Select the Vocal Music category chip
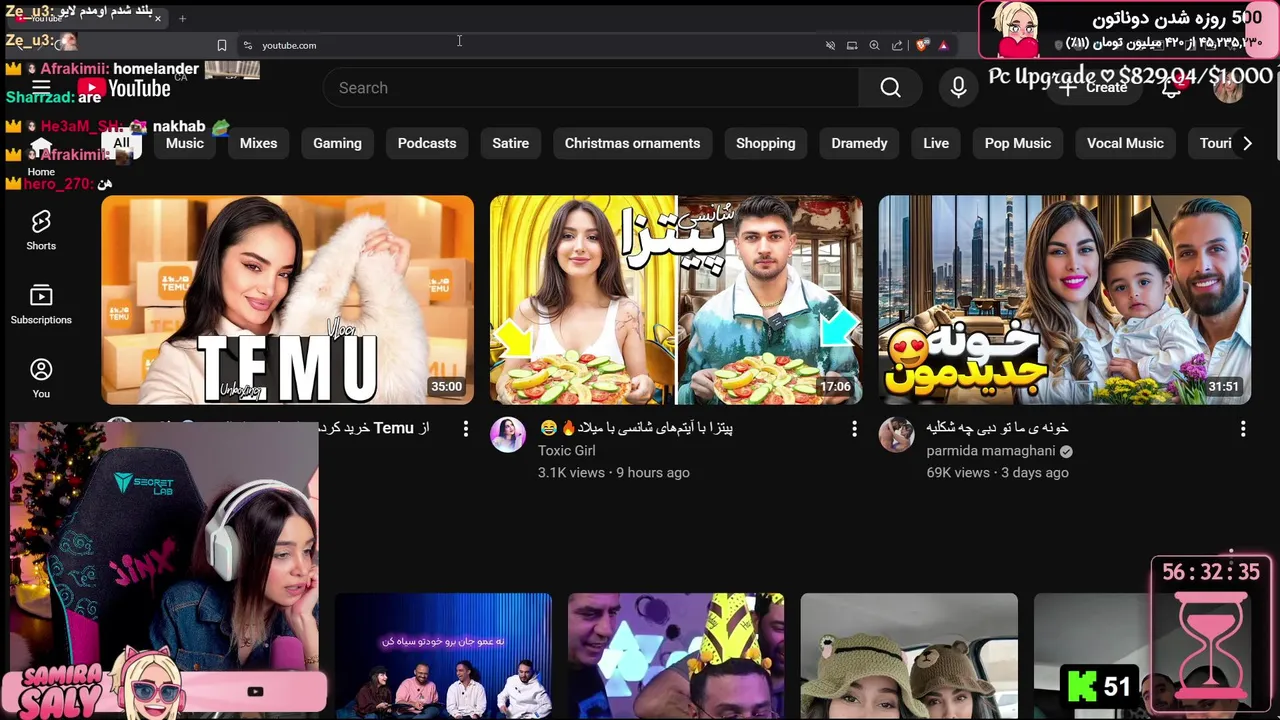This screenshot has width=1280, height=720. 1125,143
